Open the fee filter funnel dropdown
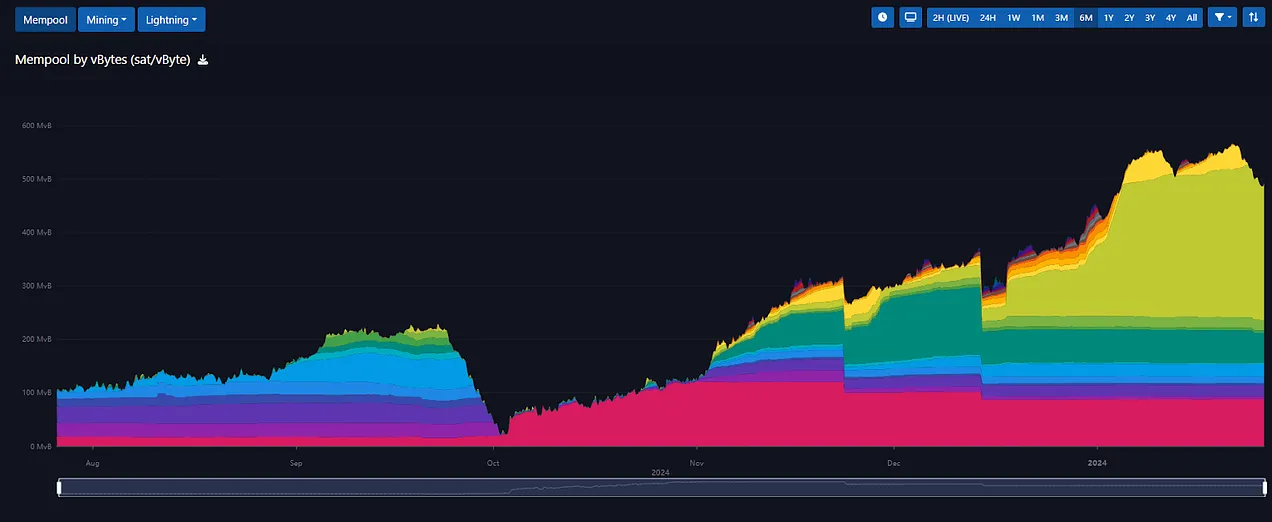 point(1222,17)
